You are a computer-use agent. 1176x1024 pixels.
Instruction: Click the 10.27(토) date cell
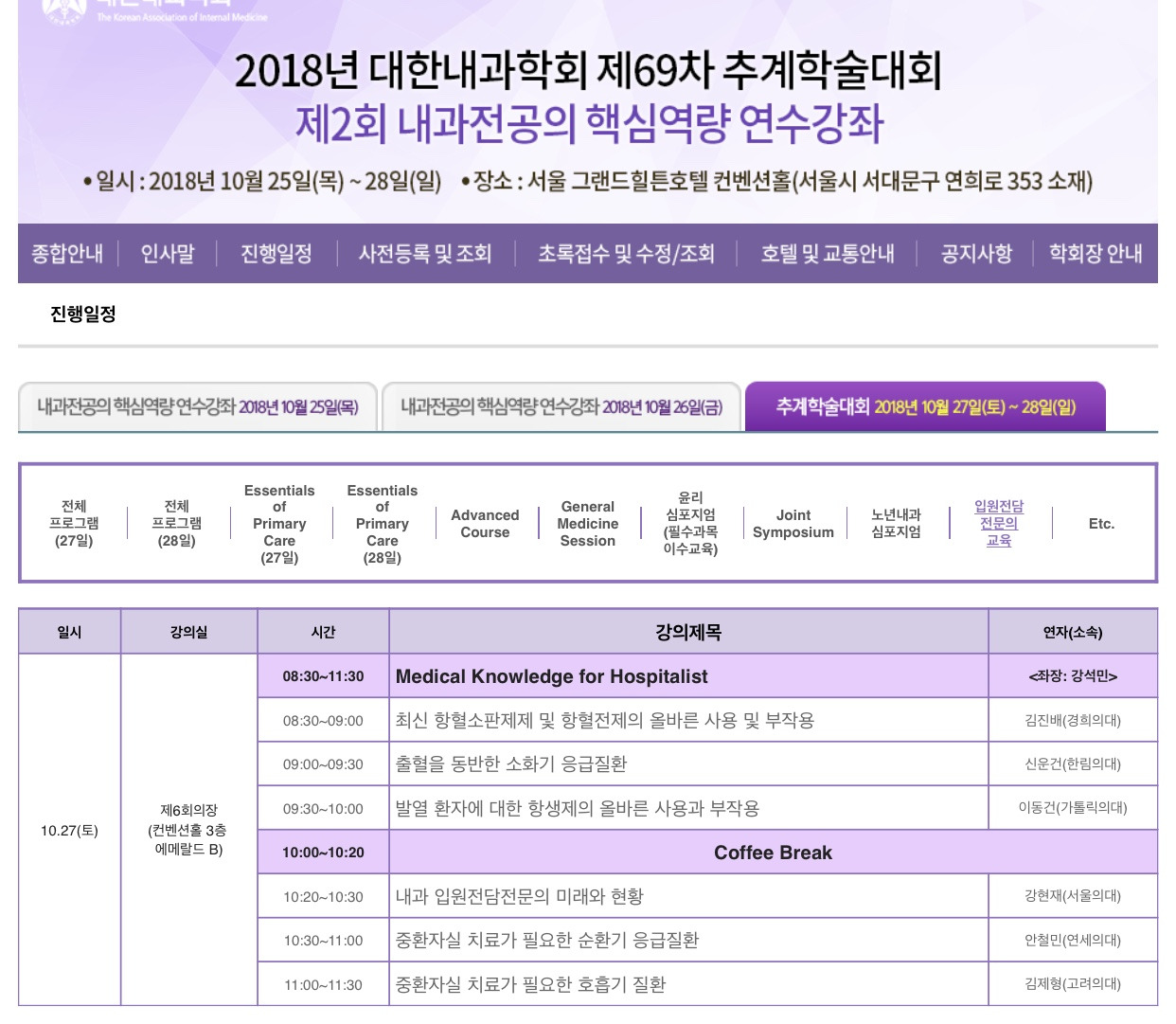(69, 830)
